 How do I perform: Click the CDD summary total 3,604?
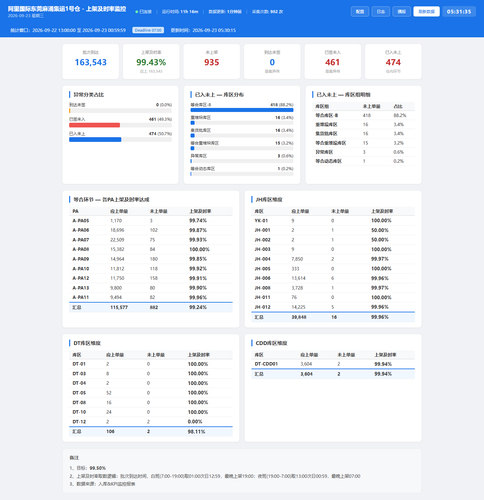[306, 374]
